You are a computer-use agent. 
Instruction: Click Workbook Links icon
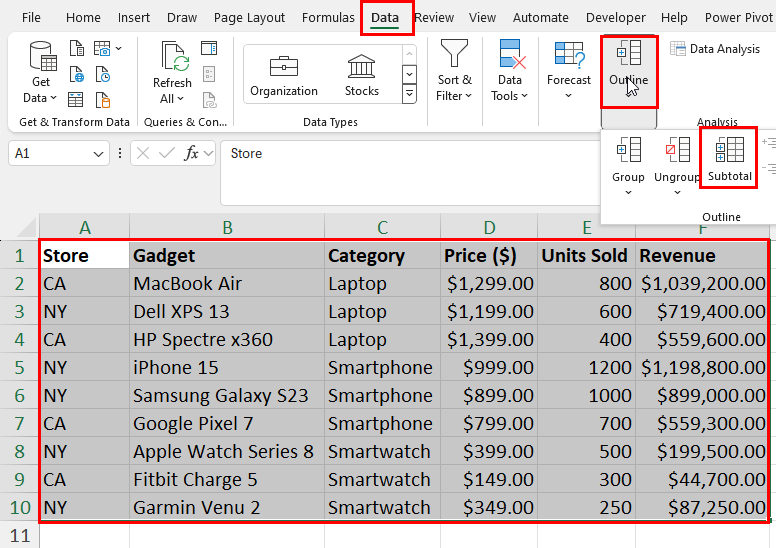(209, 100)
